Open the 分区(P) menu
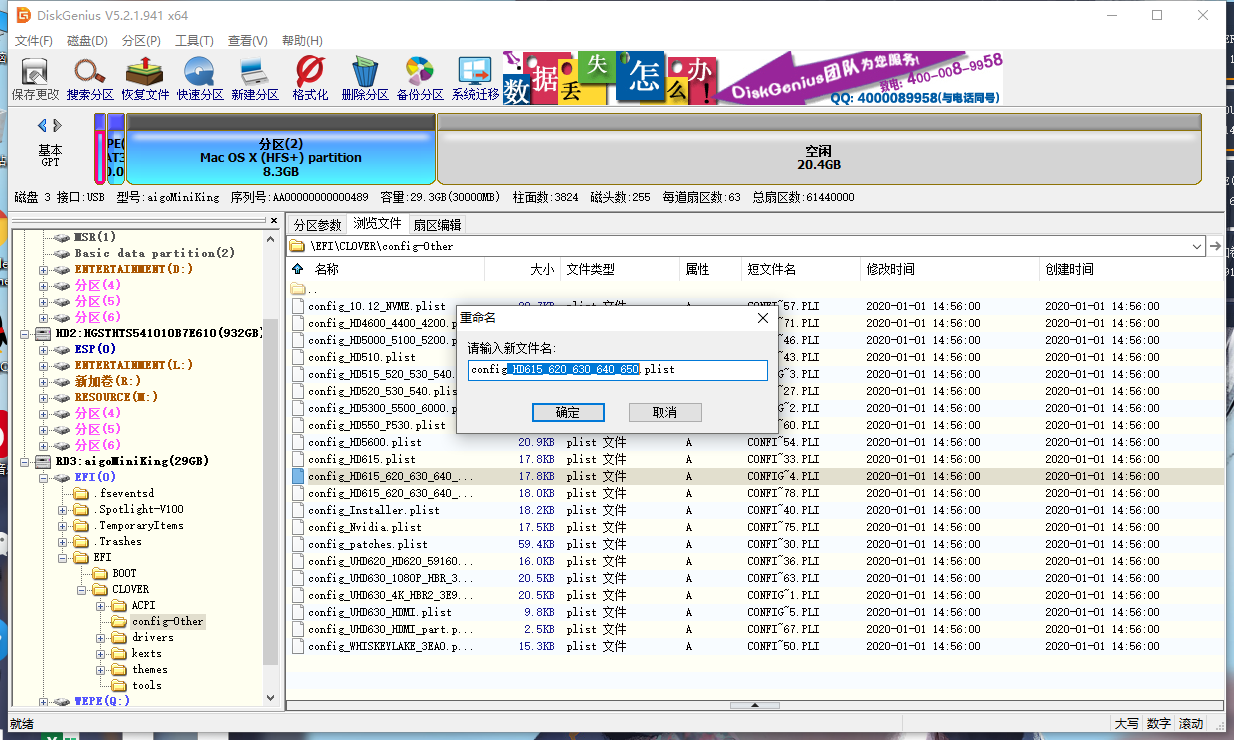The image size is (1234, 740). 141,41
